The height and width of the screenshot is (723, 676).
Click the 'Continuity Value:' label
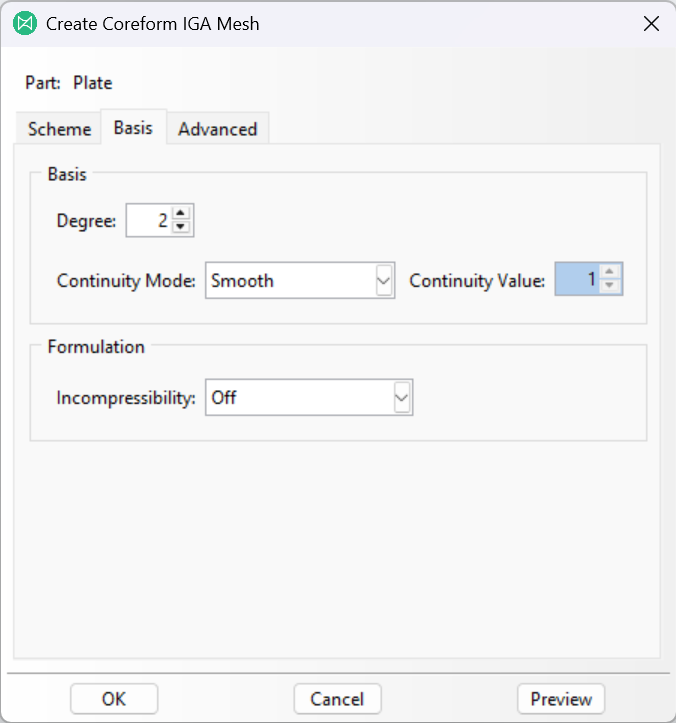pyautogui.click(x=477, y=281)
